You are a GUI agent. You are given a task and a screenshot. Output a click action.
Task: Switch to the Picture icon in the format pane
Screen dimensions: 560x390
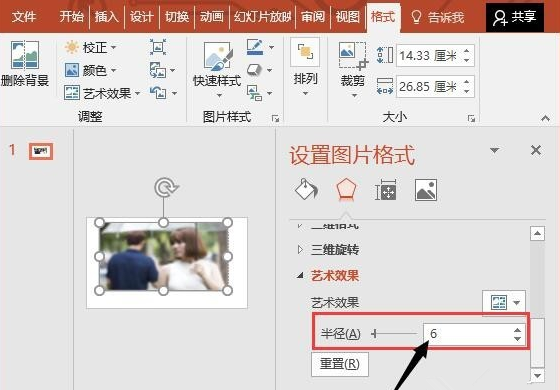pyautogui.click(x=426, y=189)
